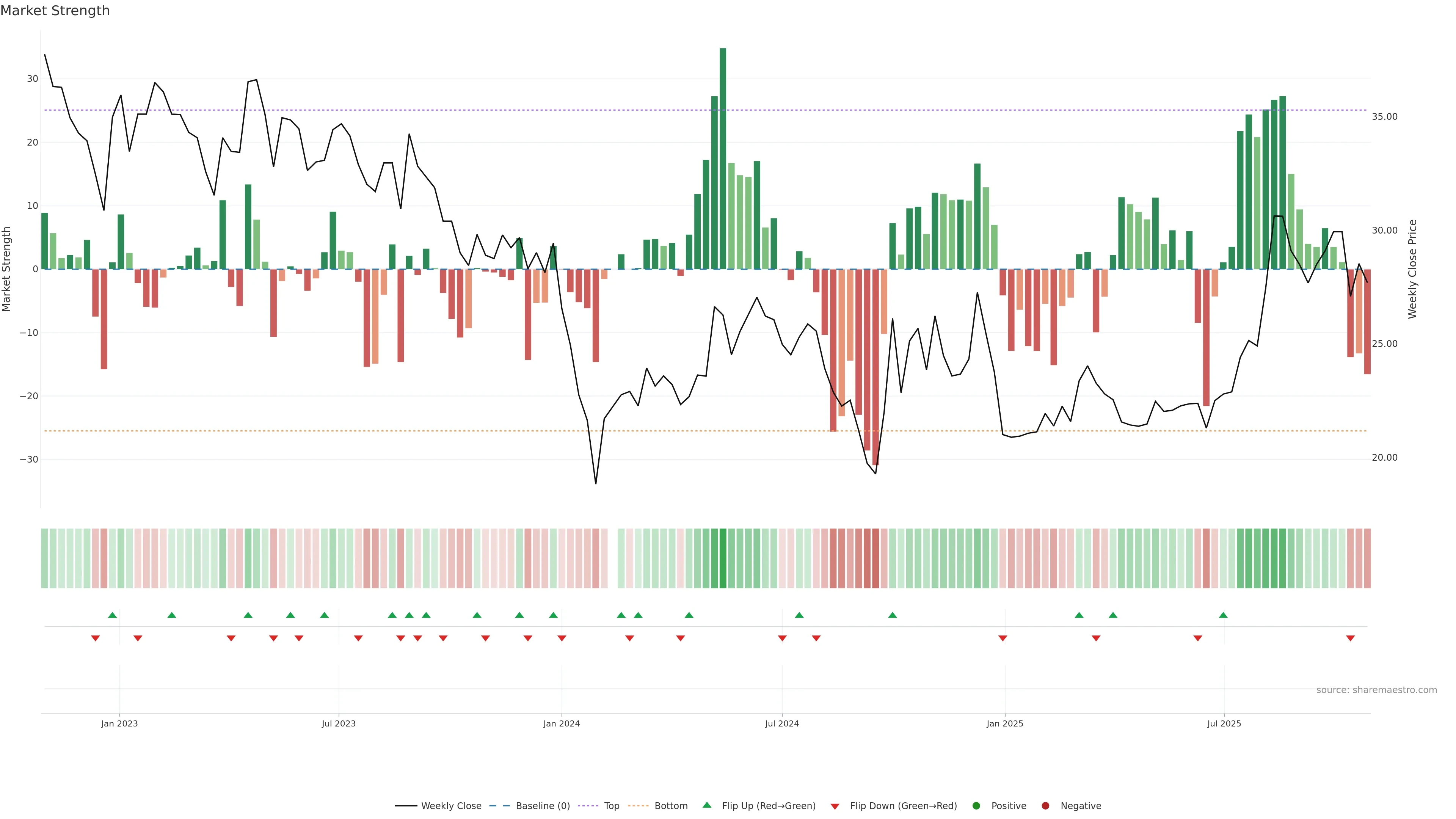The height and width of the screenshot is (819, 1456).
Task: Click the Jan 2024 x-axis label
Action: tap(561, 723)
